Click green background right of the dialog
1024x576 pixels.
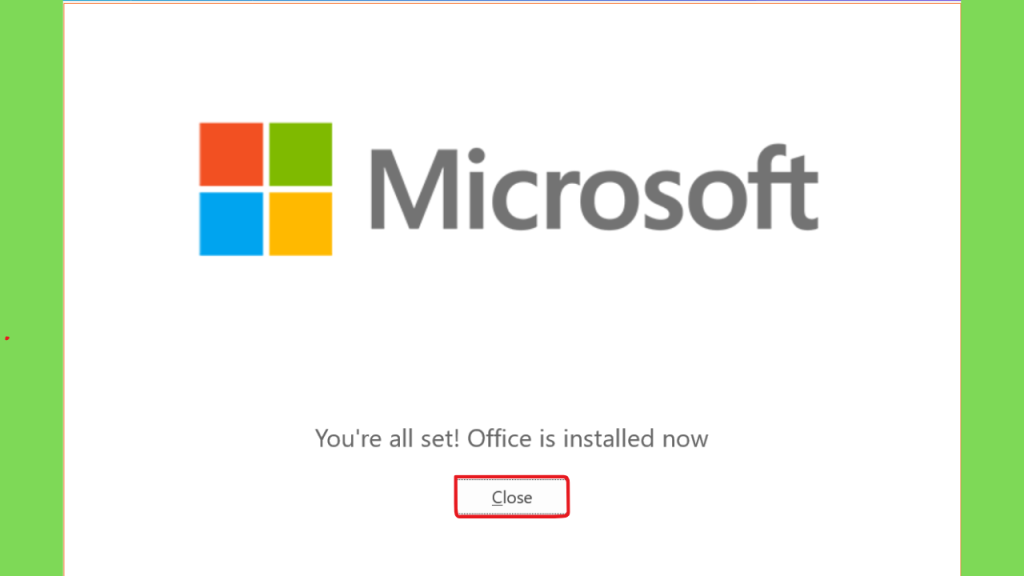tap(993, 287)
